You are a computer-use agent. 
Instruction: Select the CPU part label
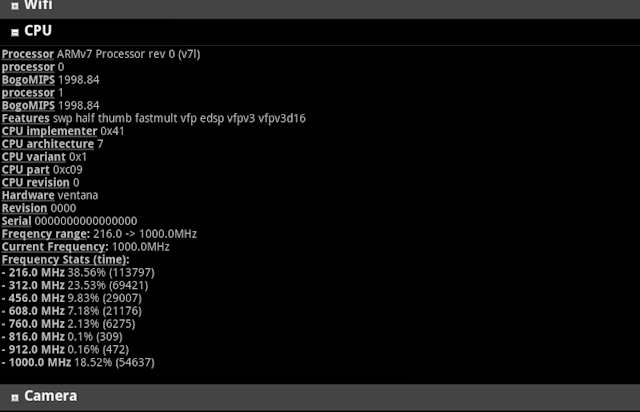pyautogui.click(x=26, y=170)
